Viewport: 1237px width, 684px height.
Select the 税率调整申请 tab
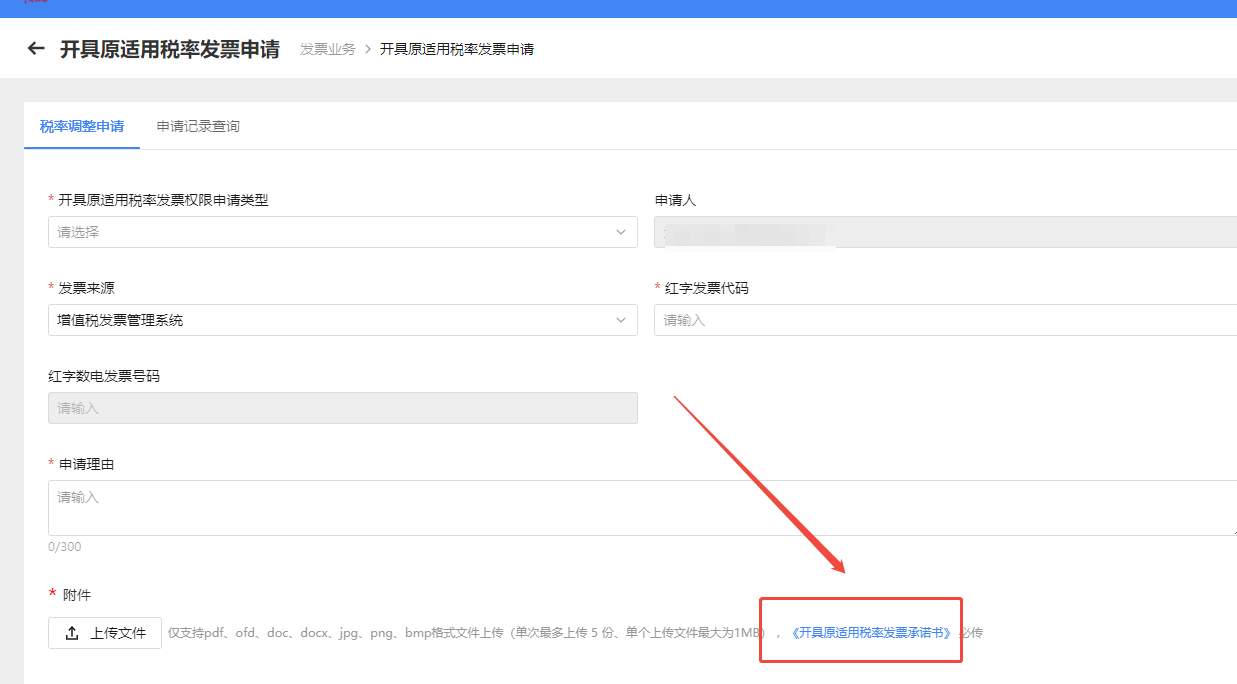click(x=82, y=126)
